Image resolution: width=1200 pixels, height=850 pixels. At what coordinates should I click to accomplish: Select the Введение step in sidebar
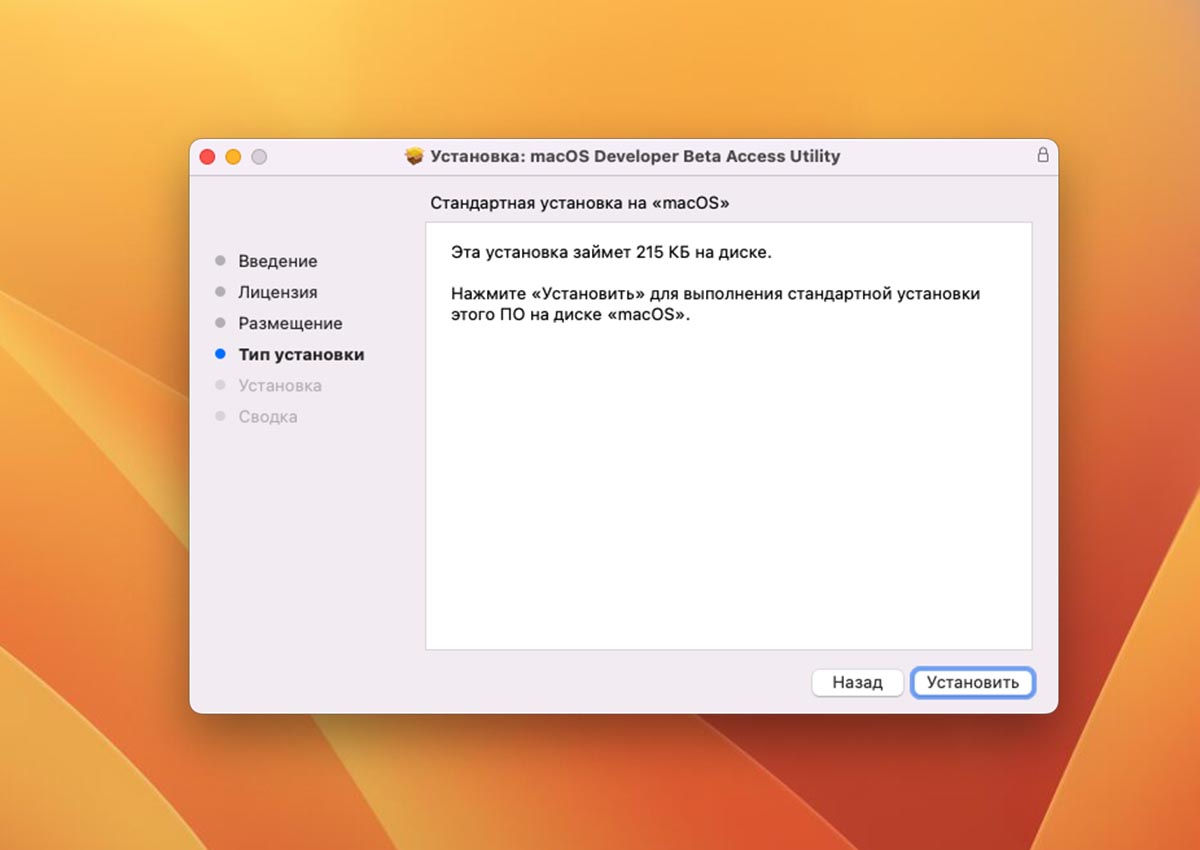coord(277,261)
